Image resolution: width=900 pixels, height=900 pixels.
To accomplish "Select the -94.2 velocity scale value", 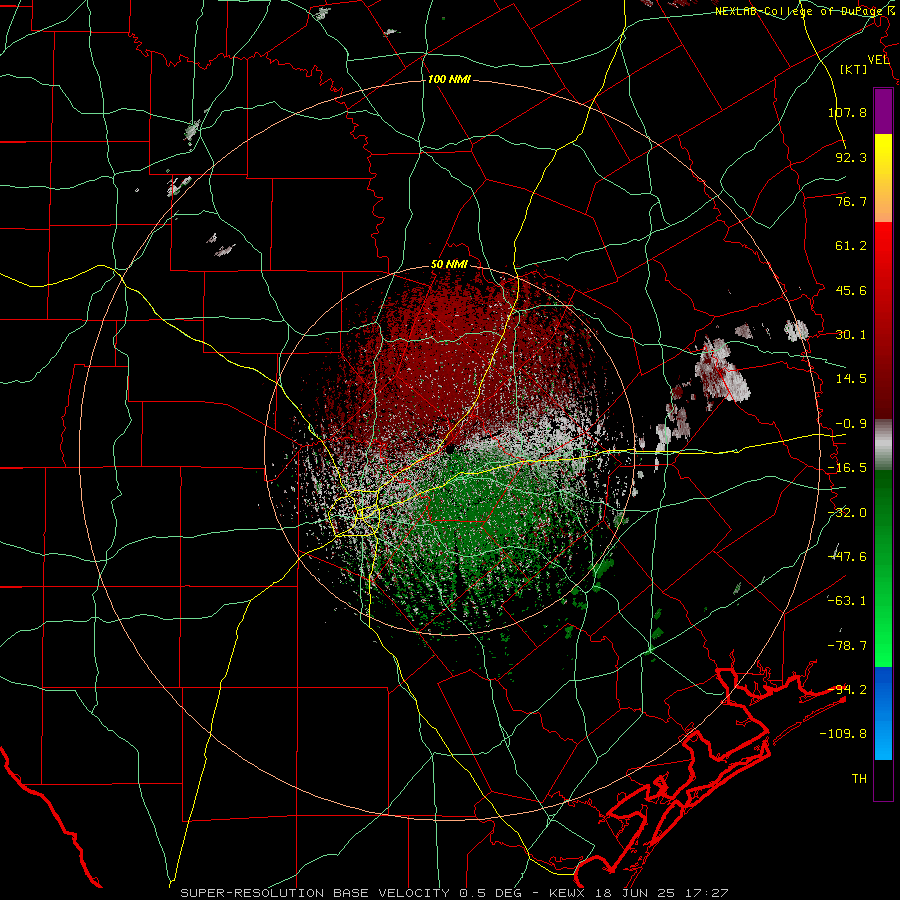I will [847, 690].
